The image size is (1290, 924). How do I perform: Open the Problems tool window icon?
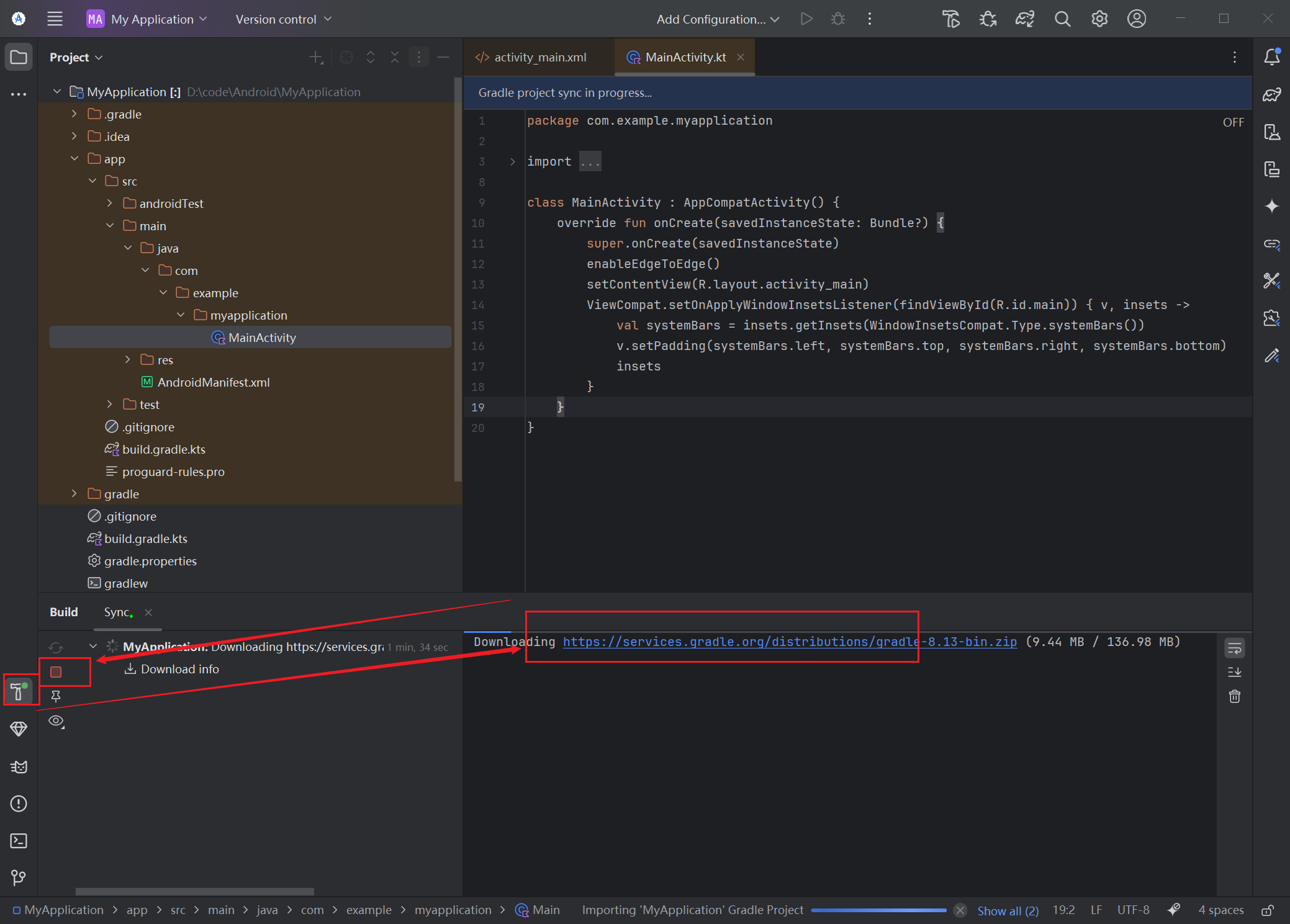coord(19,804)
